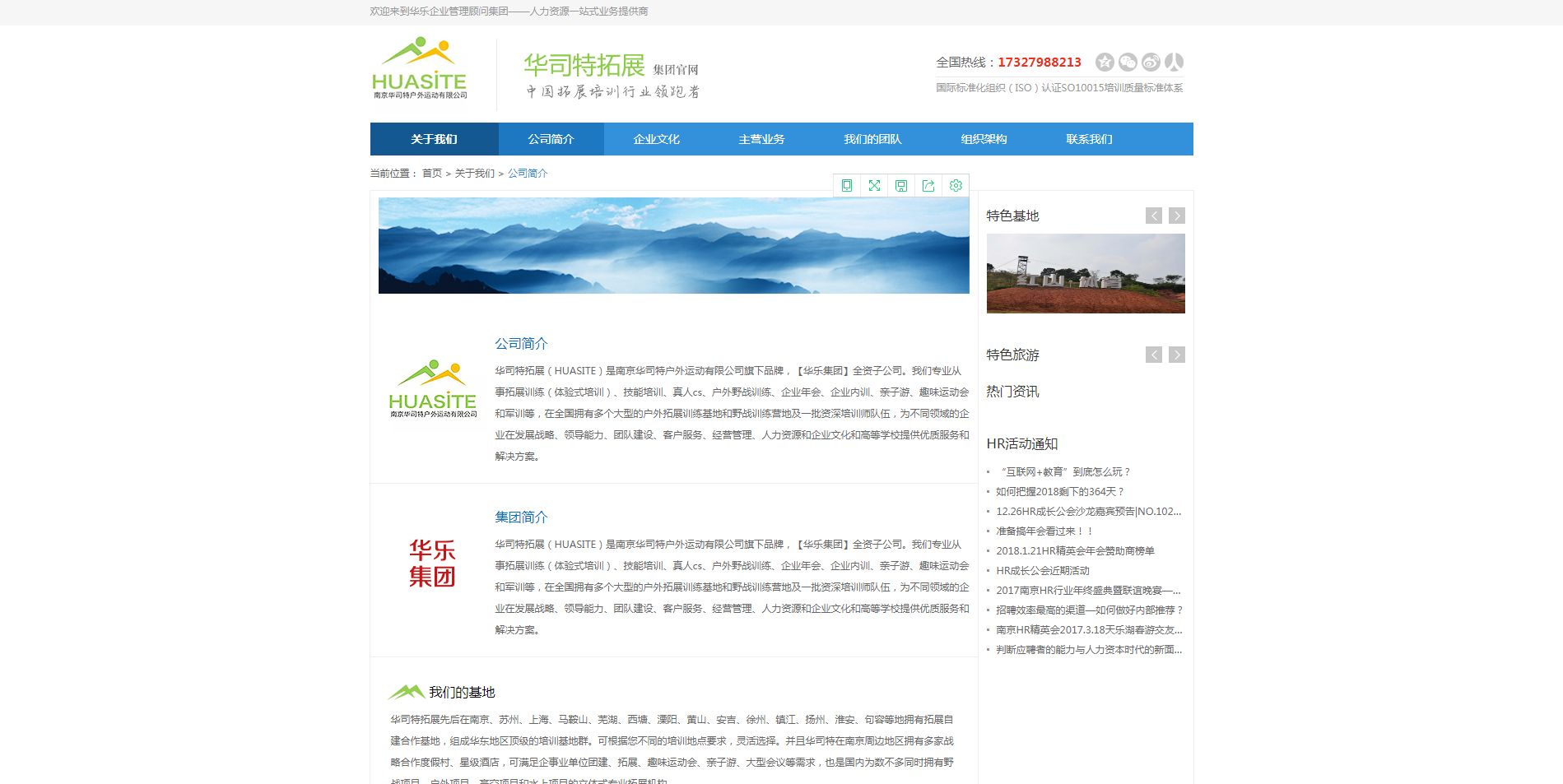1563x784 pixels.
Task: Open article HR成长公会近期活动
Action: (x=1043, y=571)
